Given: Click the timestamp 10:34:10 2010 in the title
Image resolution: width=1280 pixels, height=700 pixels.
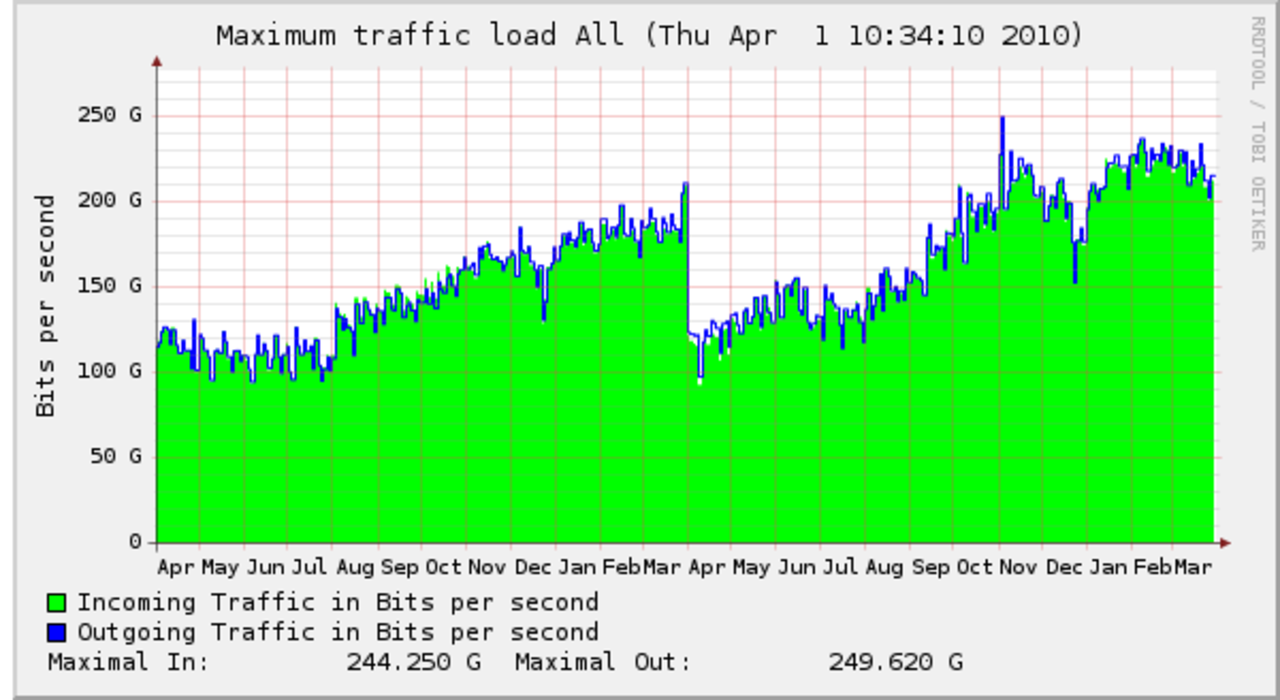Looking at the screenshot, I should tap(965, 36).
